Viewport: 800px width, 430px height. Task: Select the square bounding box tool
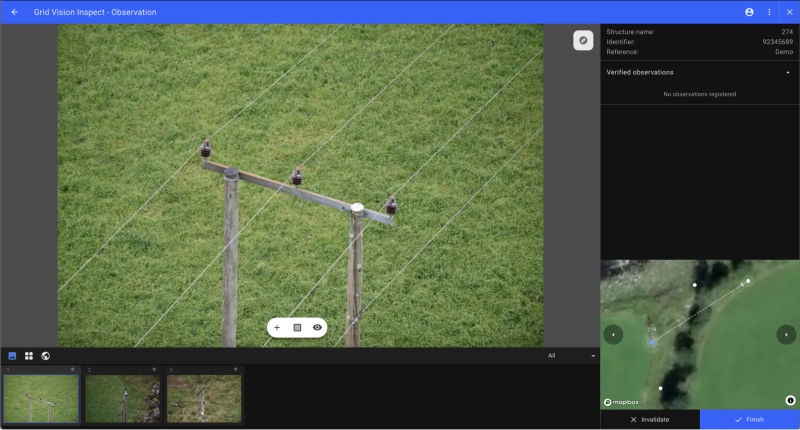[297, 327]
